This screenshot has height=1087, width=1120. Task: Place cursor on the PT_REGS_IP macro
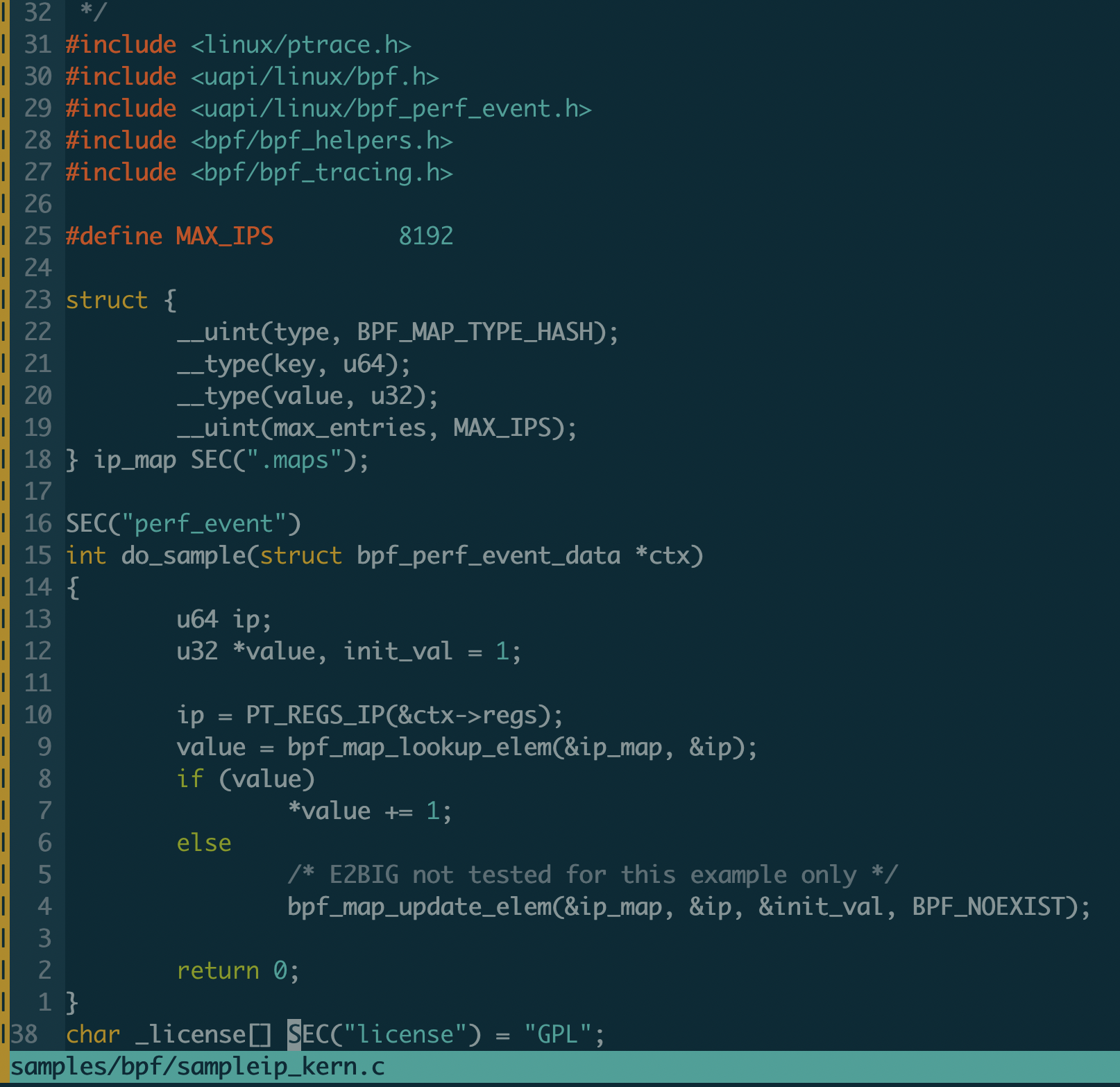(314, 715)
